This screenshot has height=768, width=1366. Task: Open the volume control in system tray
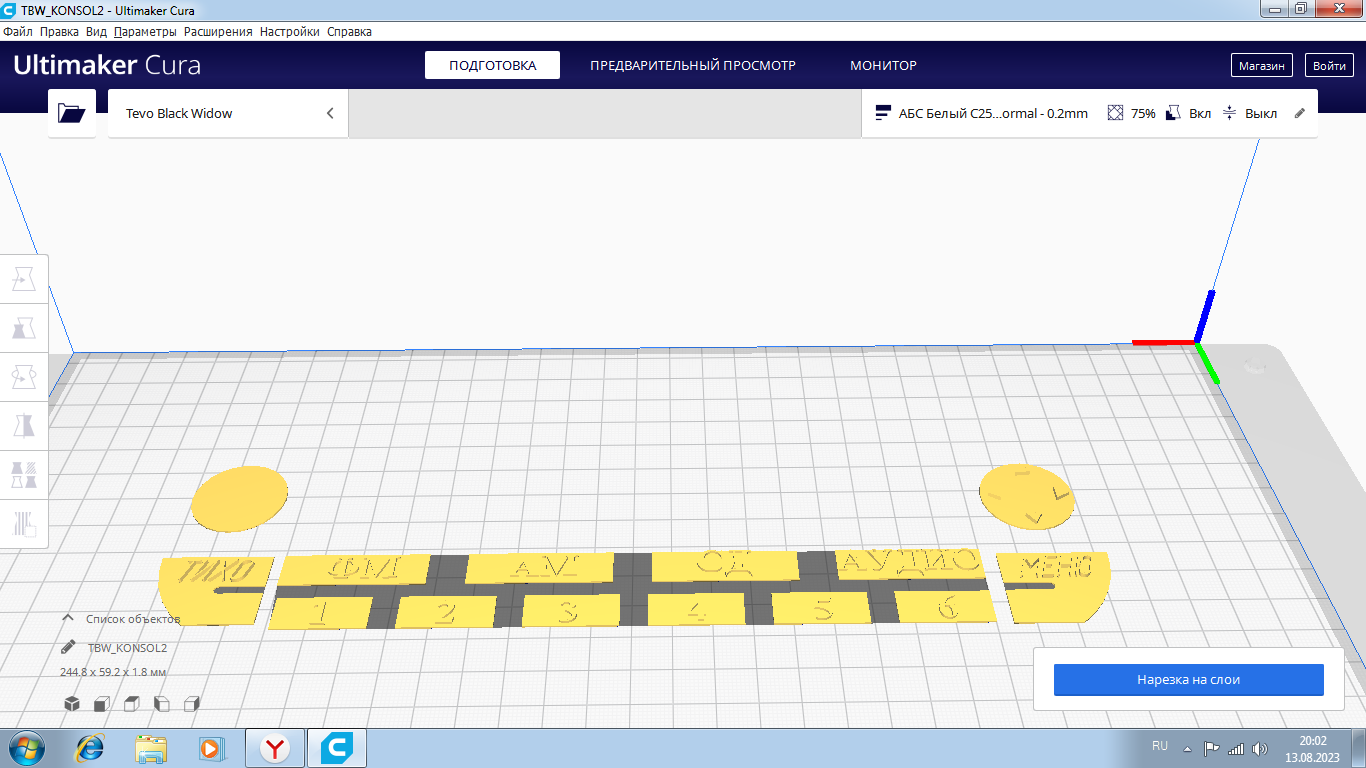coord(1259,748)
